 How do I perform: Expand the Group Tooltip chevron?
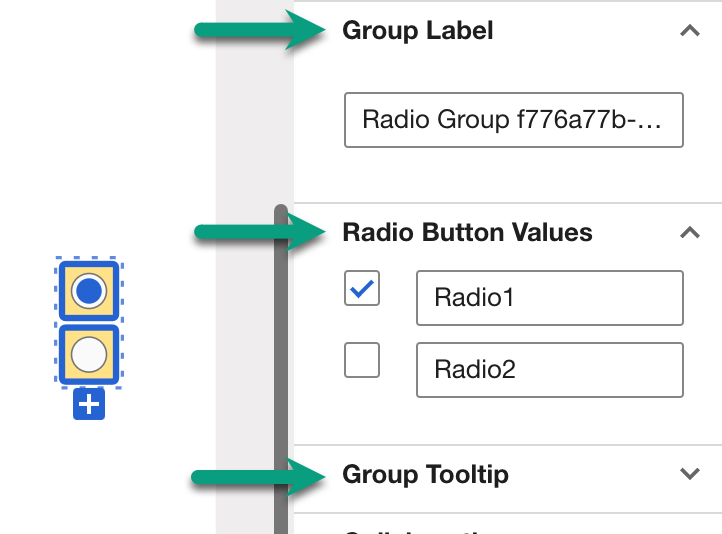click(x=689, y=474)
